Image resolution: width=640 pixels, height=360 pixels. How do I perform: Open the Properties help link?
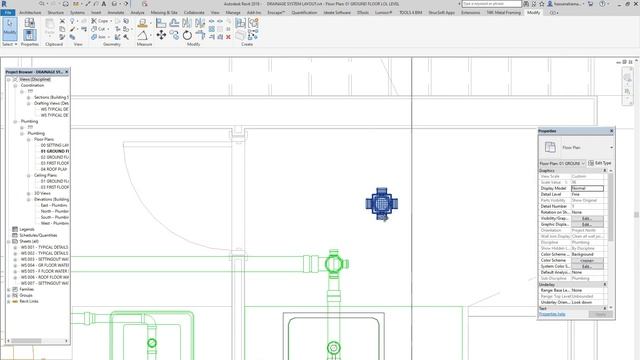552,314
